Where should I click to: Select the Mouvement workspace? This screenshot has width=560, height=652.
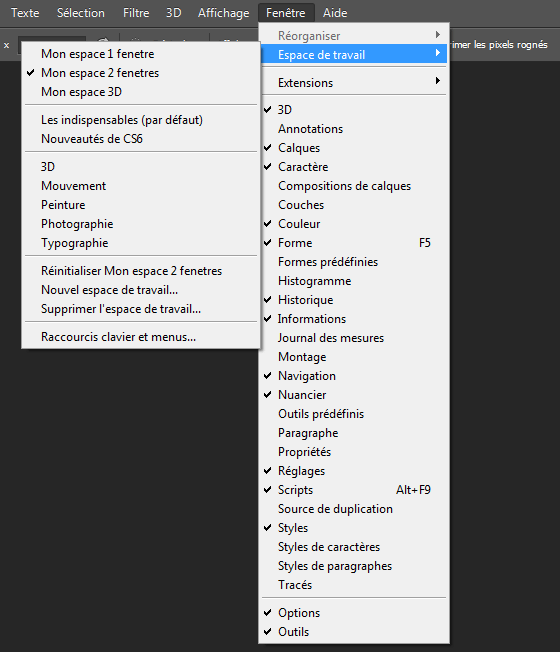(x=141, y=185)
